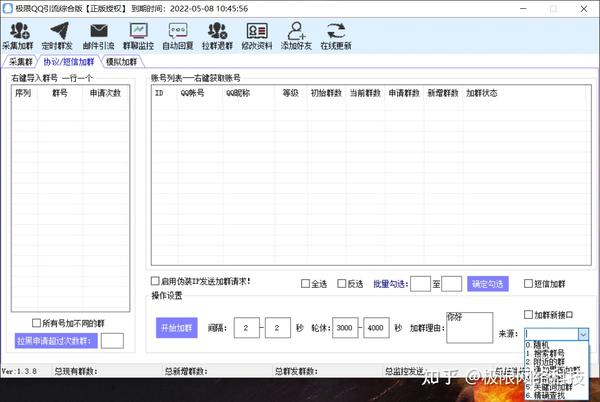Open the 自动回复 chat-bubble tool
This screenshot has height=402, width=600.
point(178,36)
